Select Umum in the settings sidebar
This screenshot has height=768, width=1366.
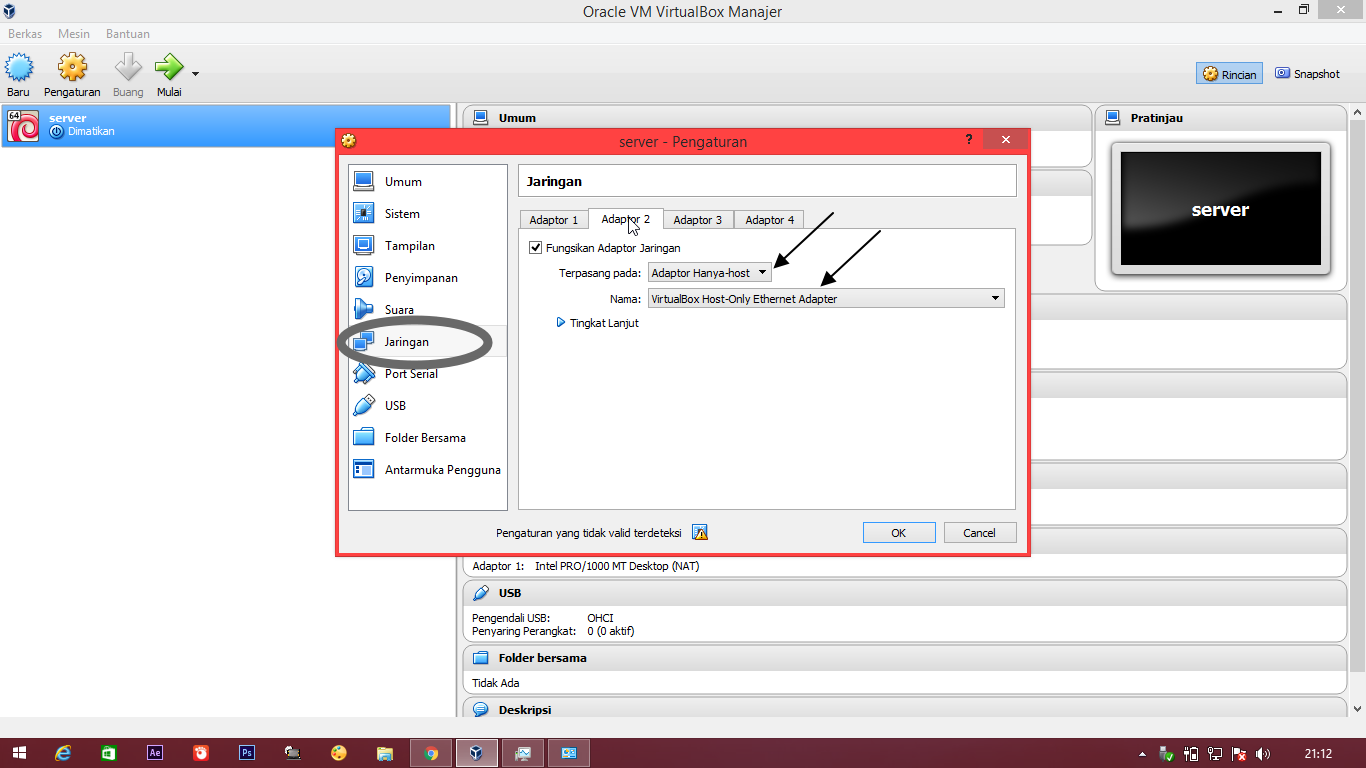(x=427, y=182)
